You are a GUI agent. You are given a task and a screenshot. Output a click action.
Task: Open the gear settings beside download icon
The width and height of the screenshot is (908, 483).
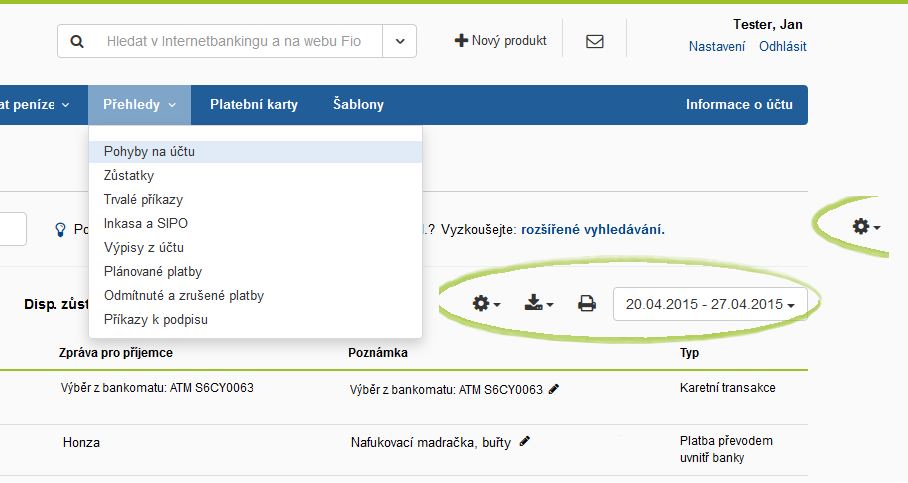point(486,303)
